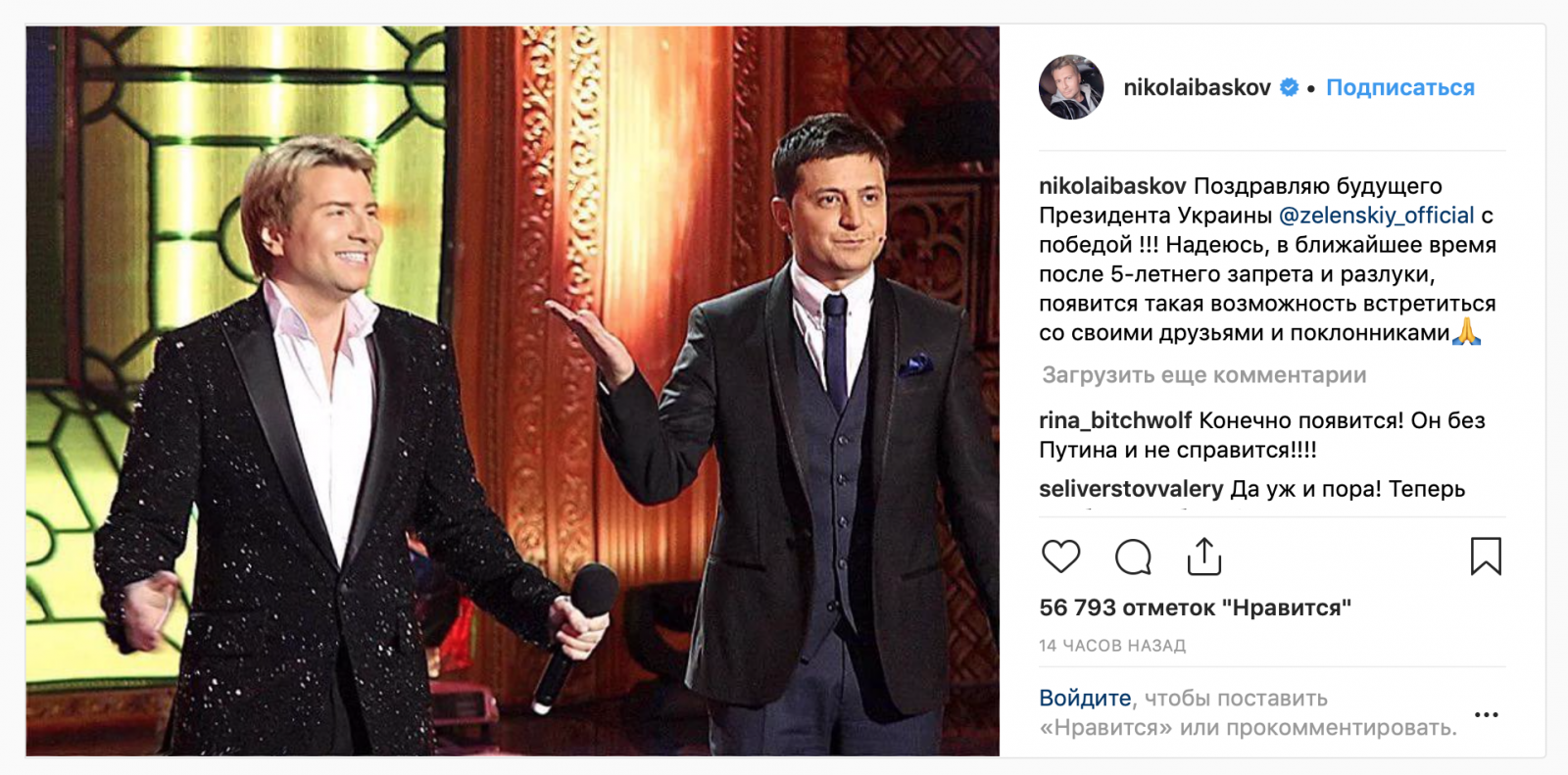The image size is (1568, 775).
Task: Open the @zelenskiy_official mention
Action: [1376, 216]
